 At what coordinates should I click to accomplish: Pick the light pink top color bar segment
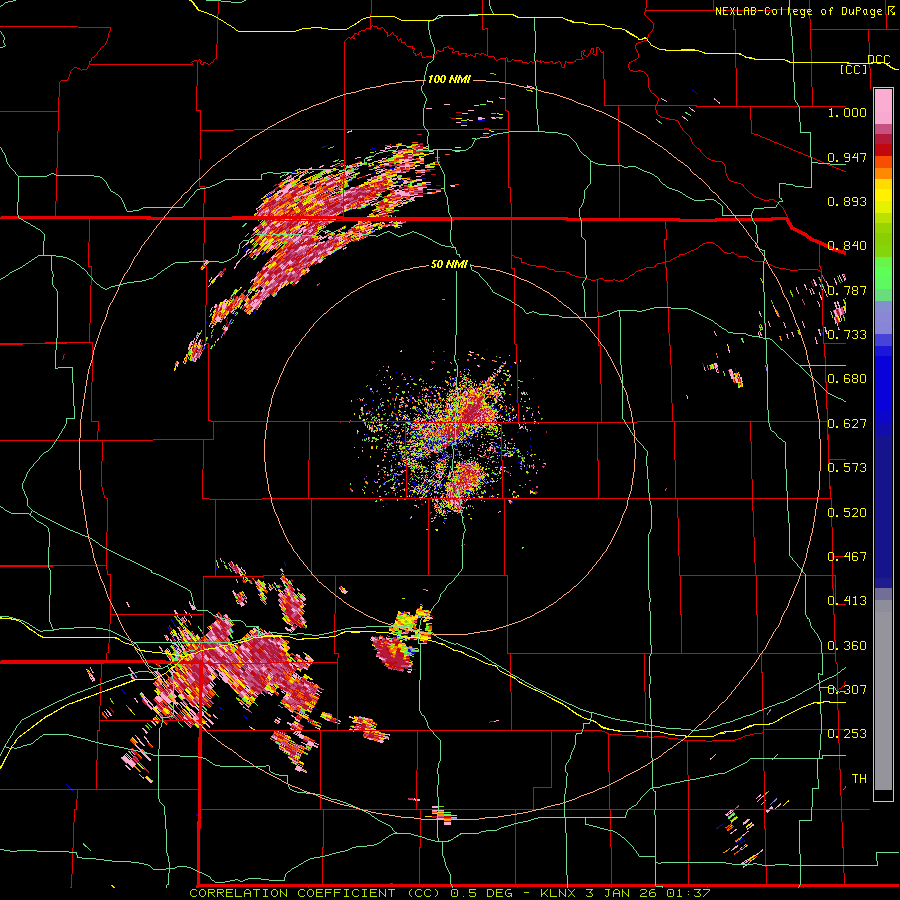click(883, 106)
